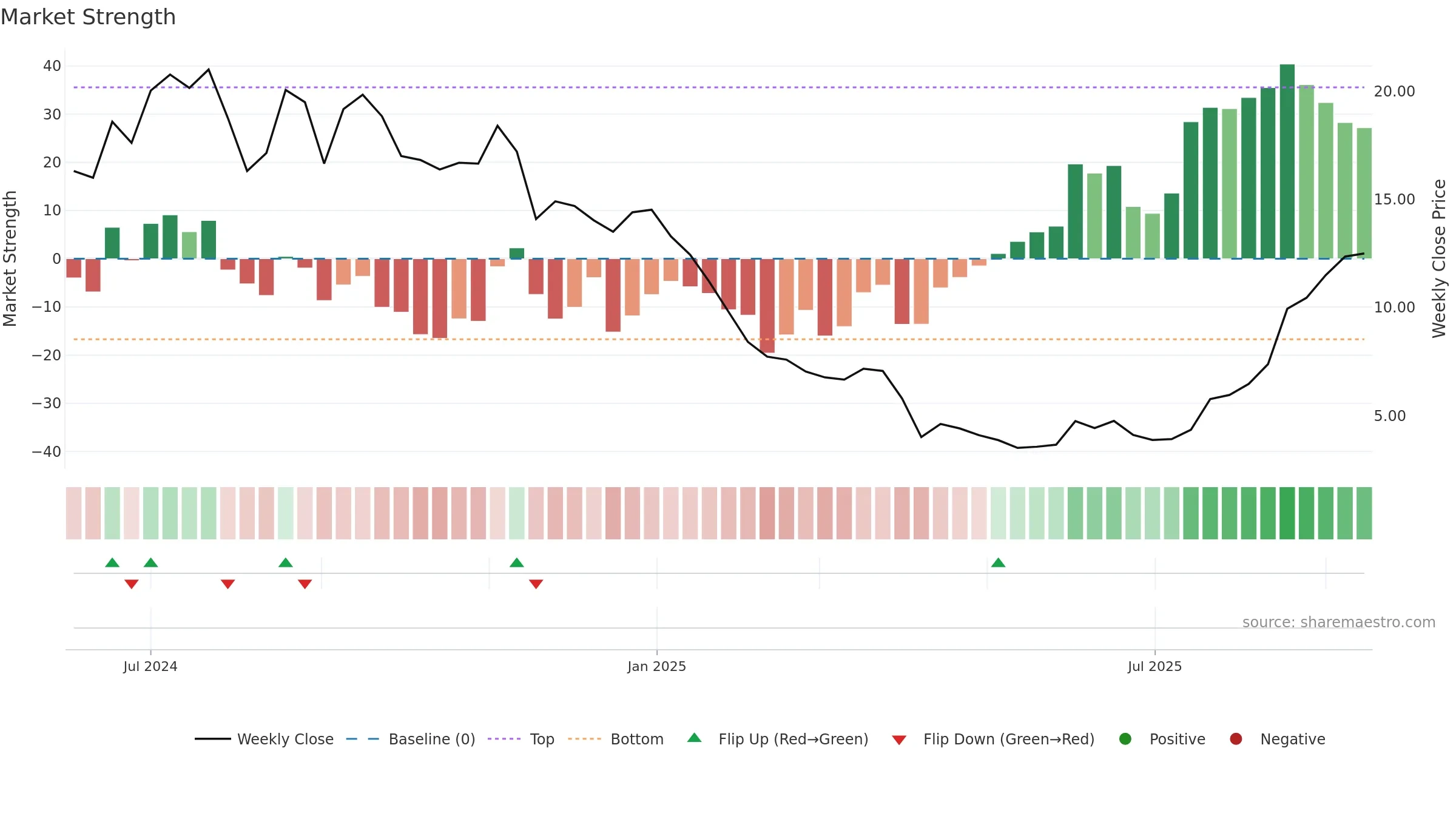This screenshot has height=819, width=1456.
Task: Select the tallest green bar above 40
Action: [1287, 161]
